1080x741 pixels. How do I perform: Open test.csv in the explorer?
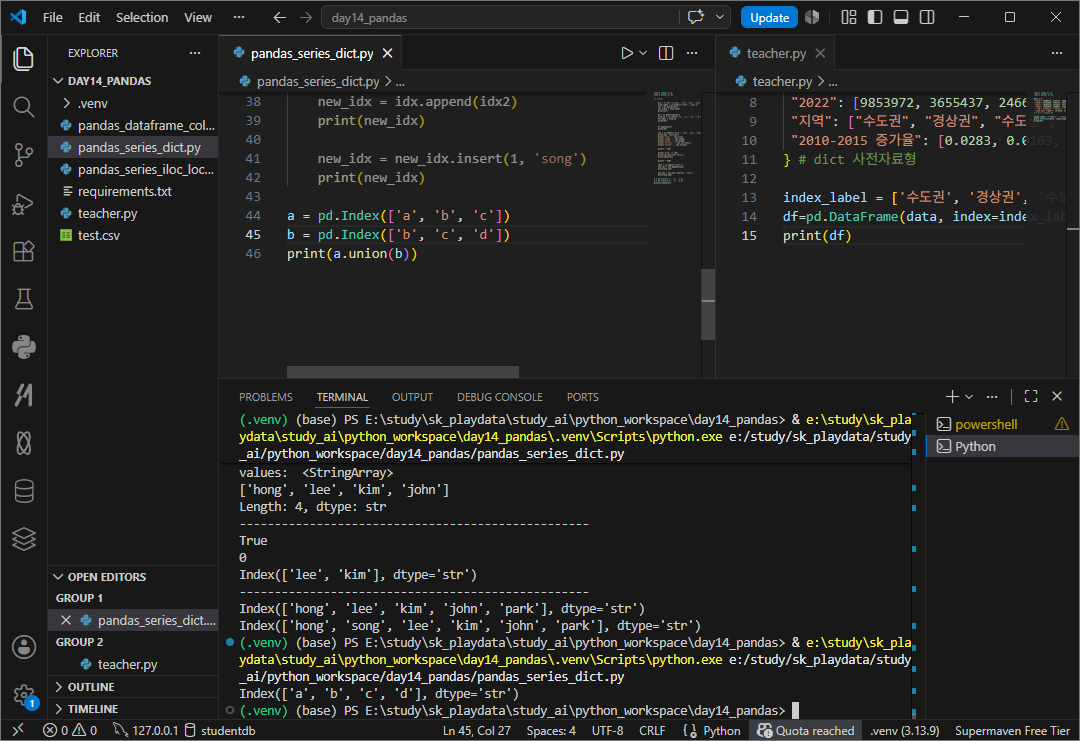[133, 236]
